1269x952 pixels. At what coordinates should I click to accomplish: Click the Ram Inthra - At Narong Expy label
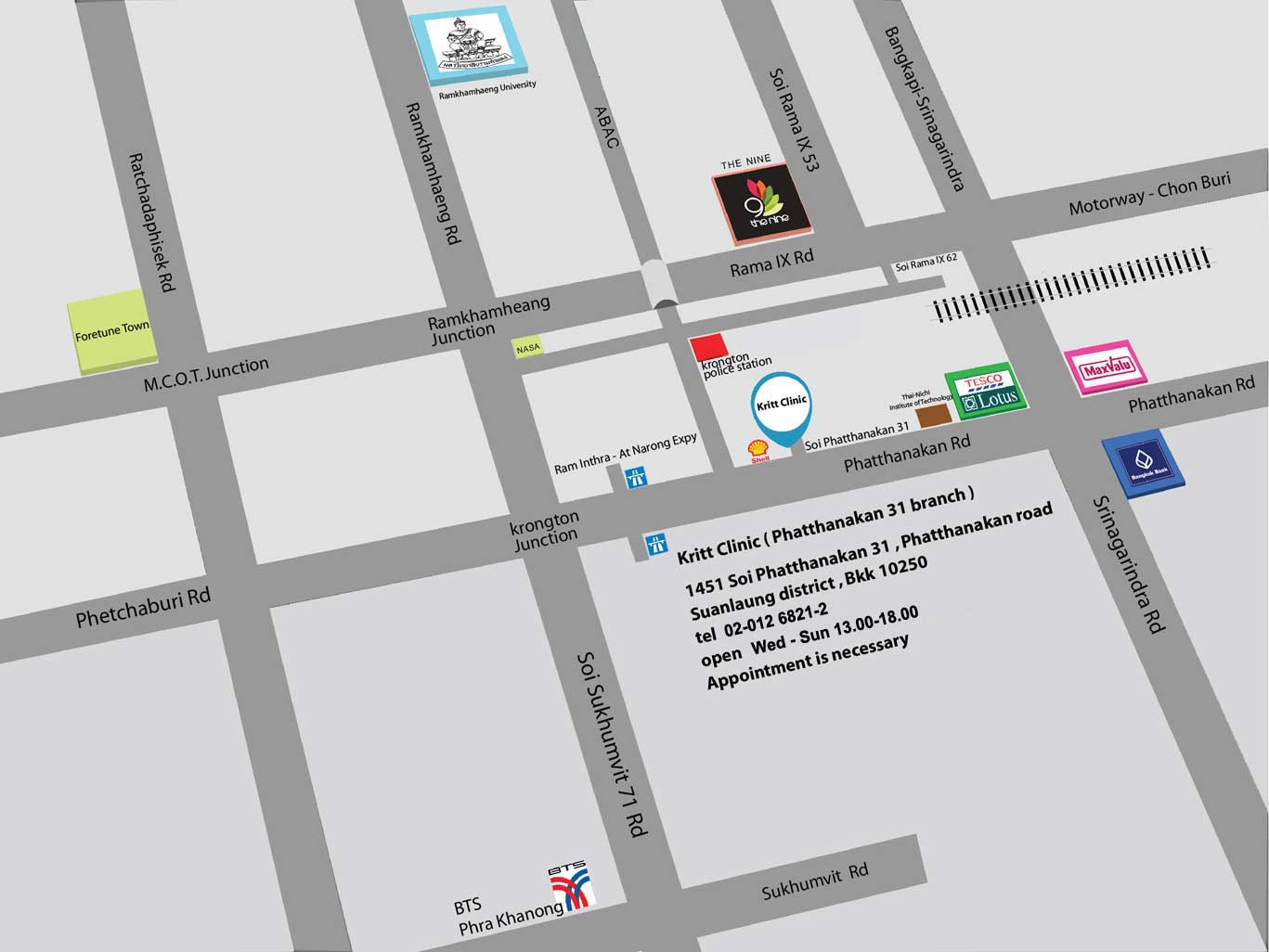coord(626,455)
